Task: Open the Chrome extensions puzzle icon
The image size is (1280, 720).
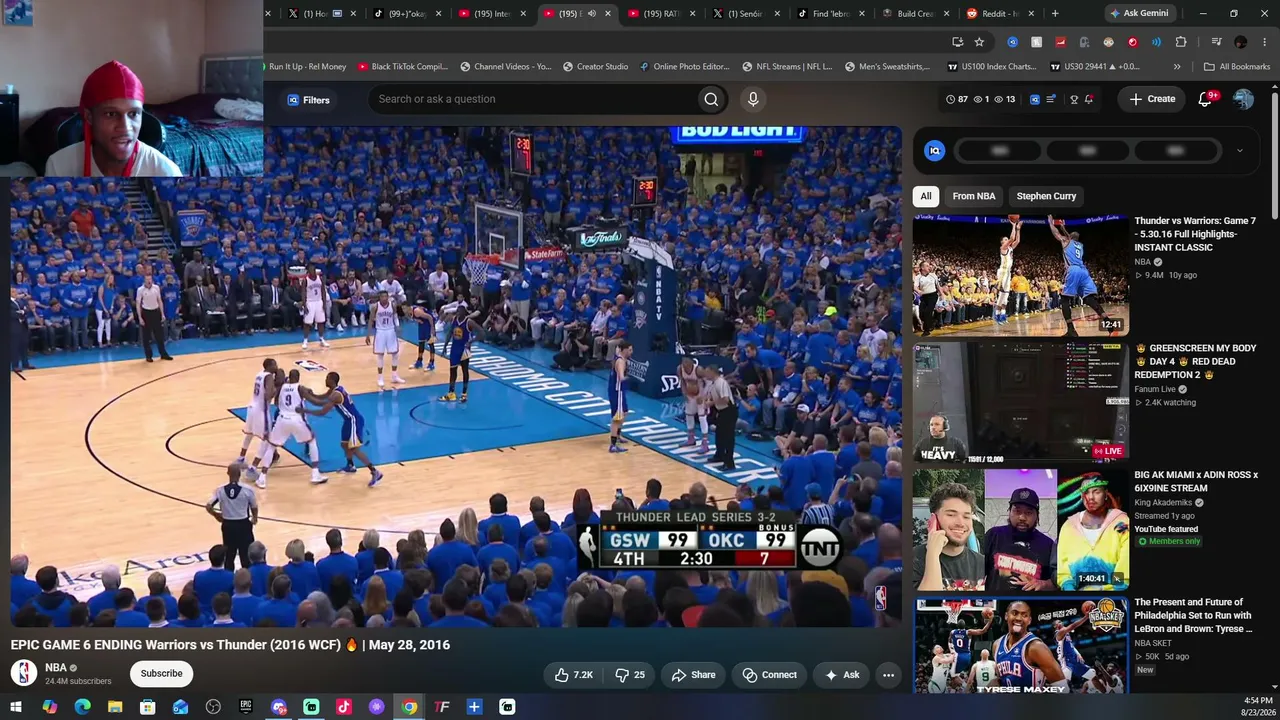Action: point(1181,42)
